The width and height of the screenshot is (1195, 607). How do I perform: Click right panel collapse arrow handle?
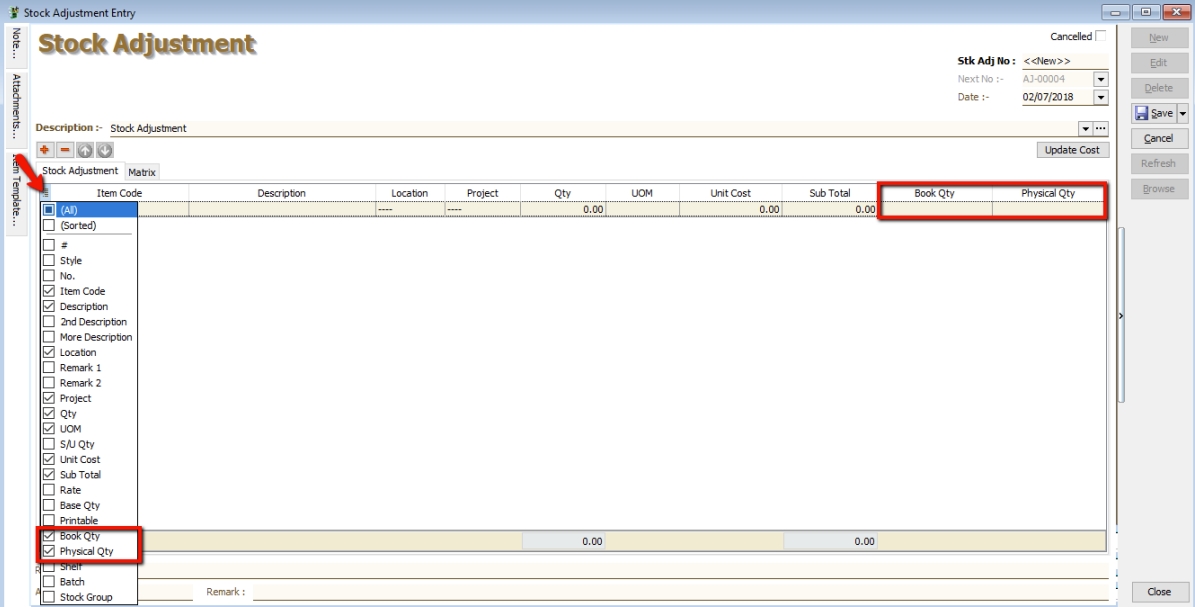point(1120,315)
